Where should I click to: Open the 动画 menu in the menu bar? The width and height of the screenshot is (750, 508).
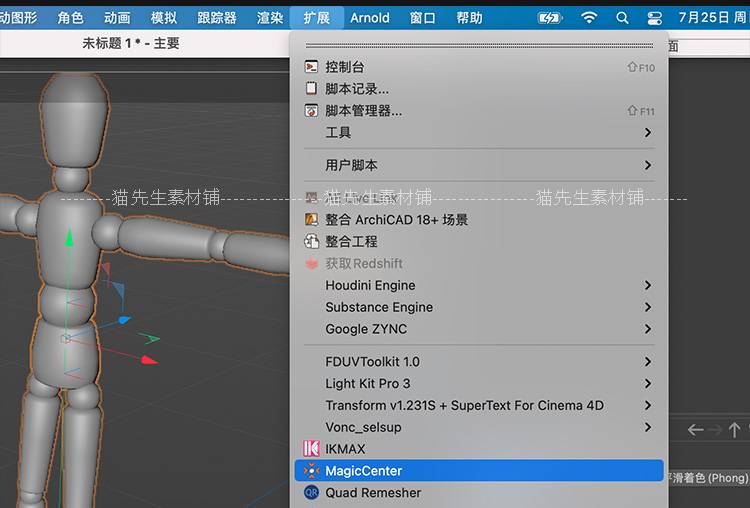pyautogui.click(x=118, y=18)
